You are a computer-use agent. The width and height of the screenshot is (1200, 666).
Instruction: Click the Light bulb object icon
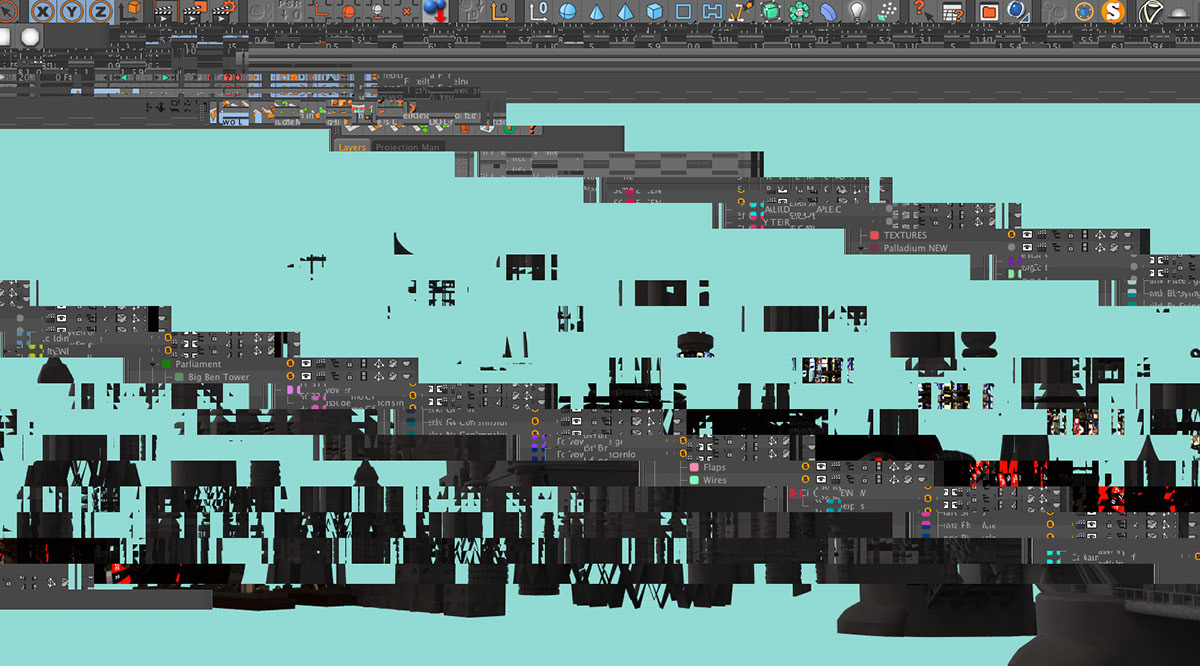click(856, 11)
